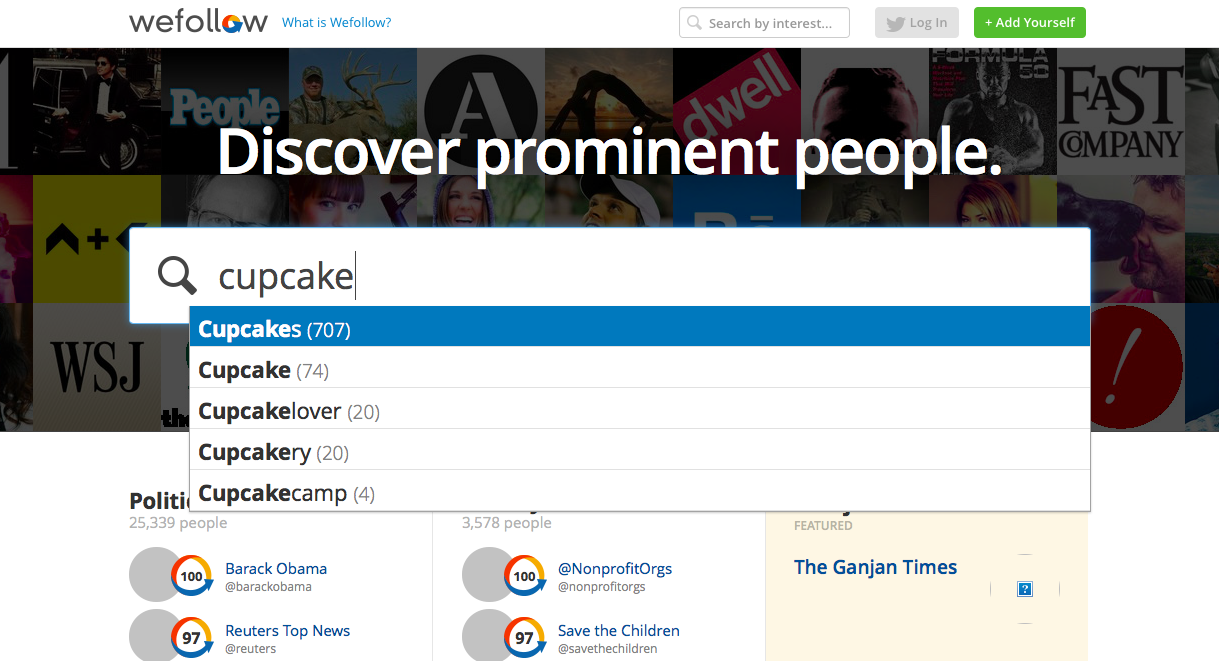Click the Fast Company tile in the banner
Image resolution: width=1219 pixels, height=661 pixels.
pos(1121,112)
